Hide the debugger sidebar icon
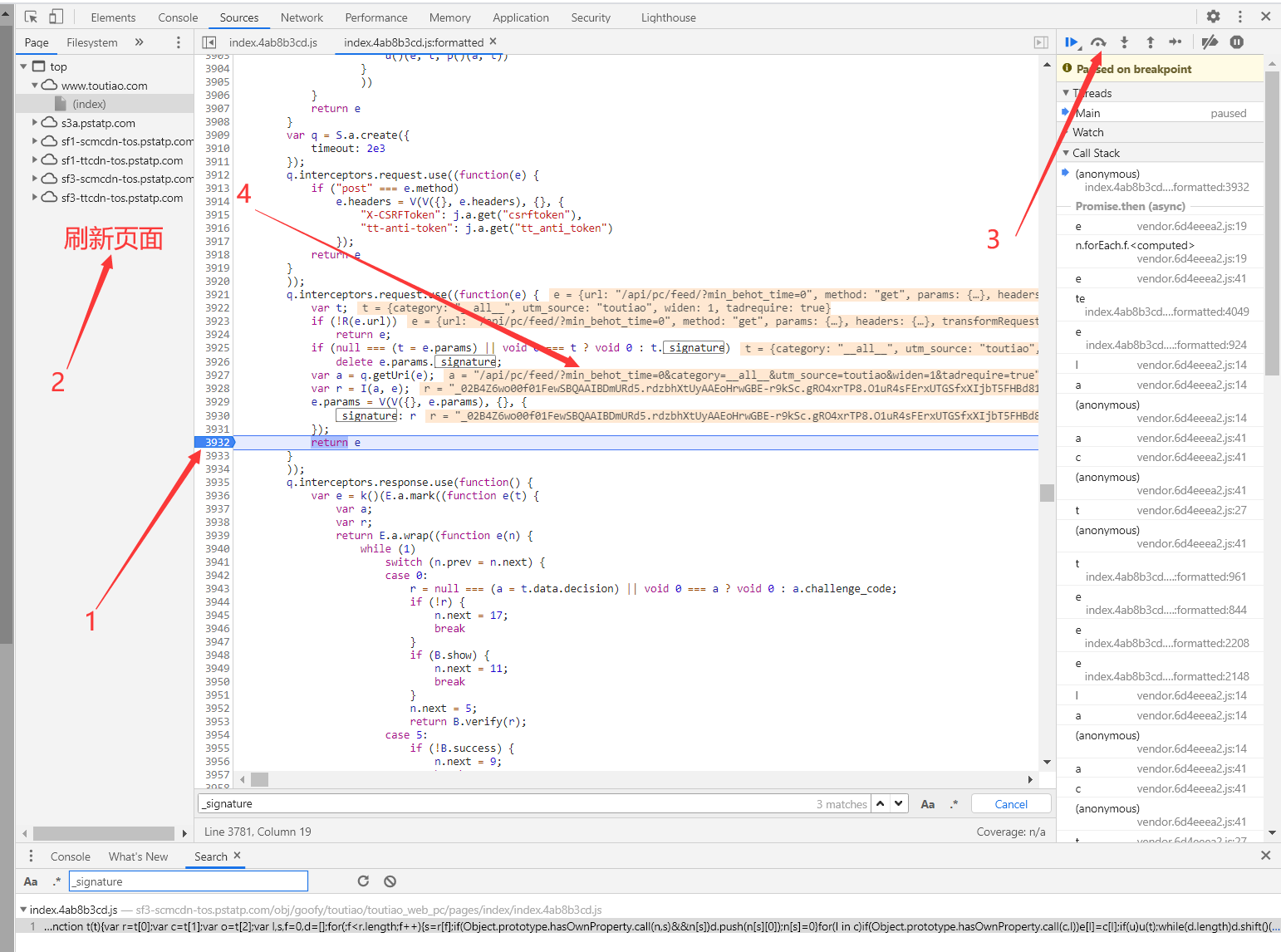 click(1041, 42)
